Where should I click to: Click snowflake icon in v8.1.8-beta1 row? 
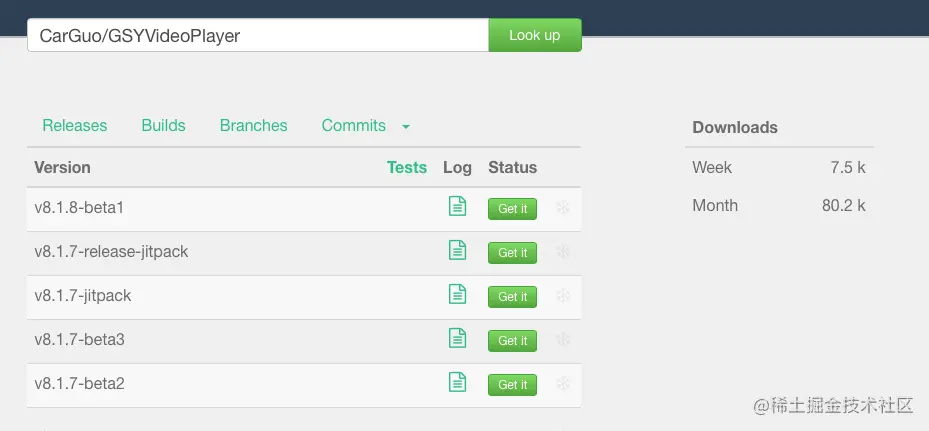tap(563, 207)
